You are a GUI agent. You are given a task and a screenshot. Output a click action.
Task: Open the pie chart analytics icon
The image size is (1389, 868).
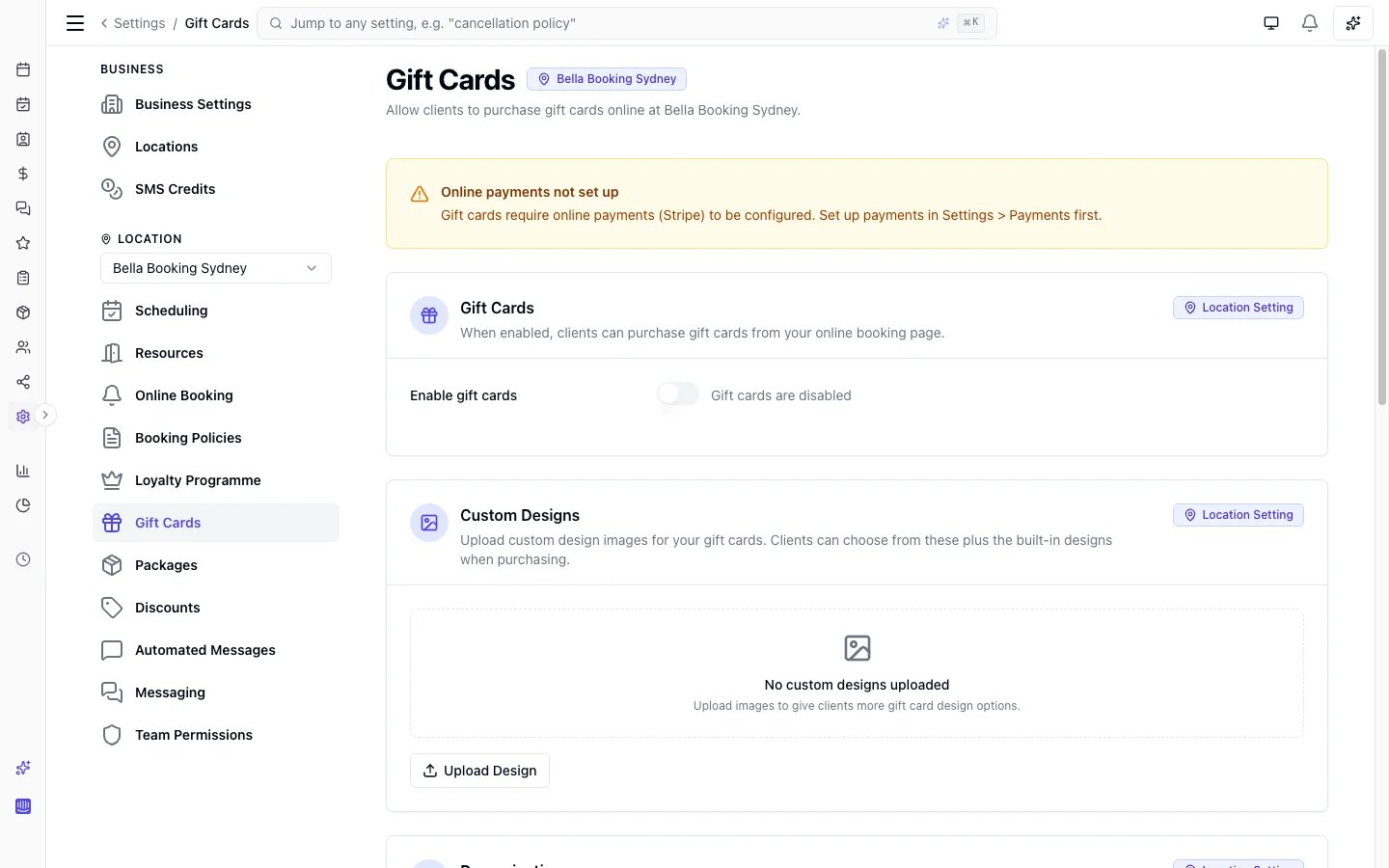click(x=23, y=505)
